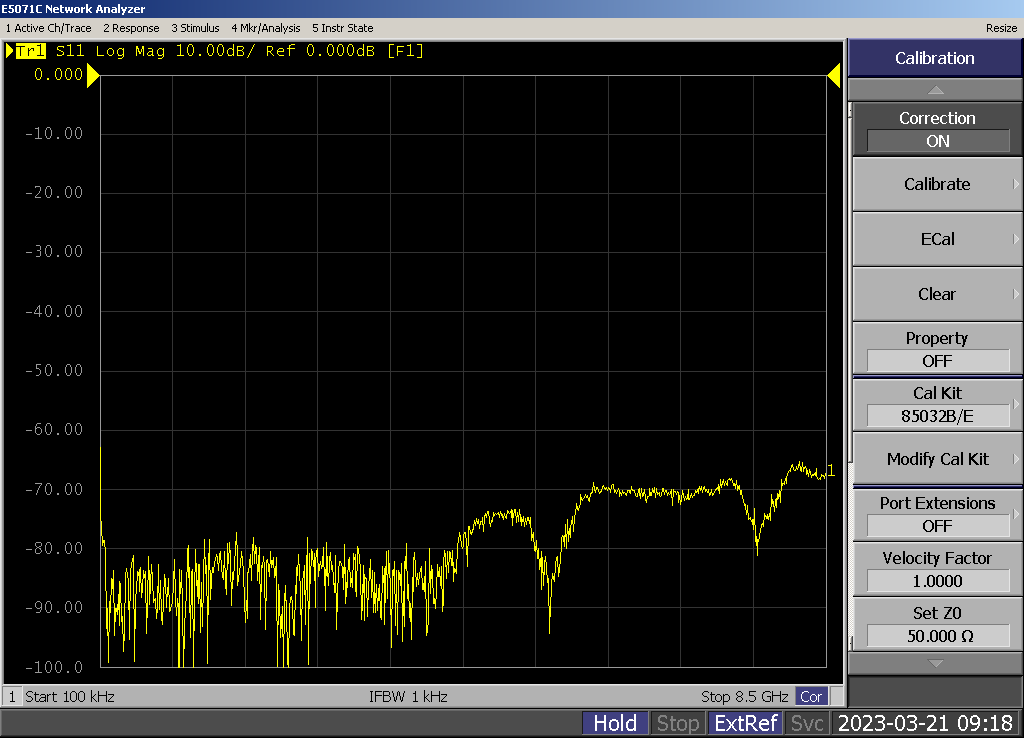Click the Resize button

click(1001, 28)
